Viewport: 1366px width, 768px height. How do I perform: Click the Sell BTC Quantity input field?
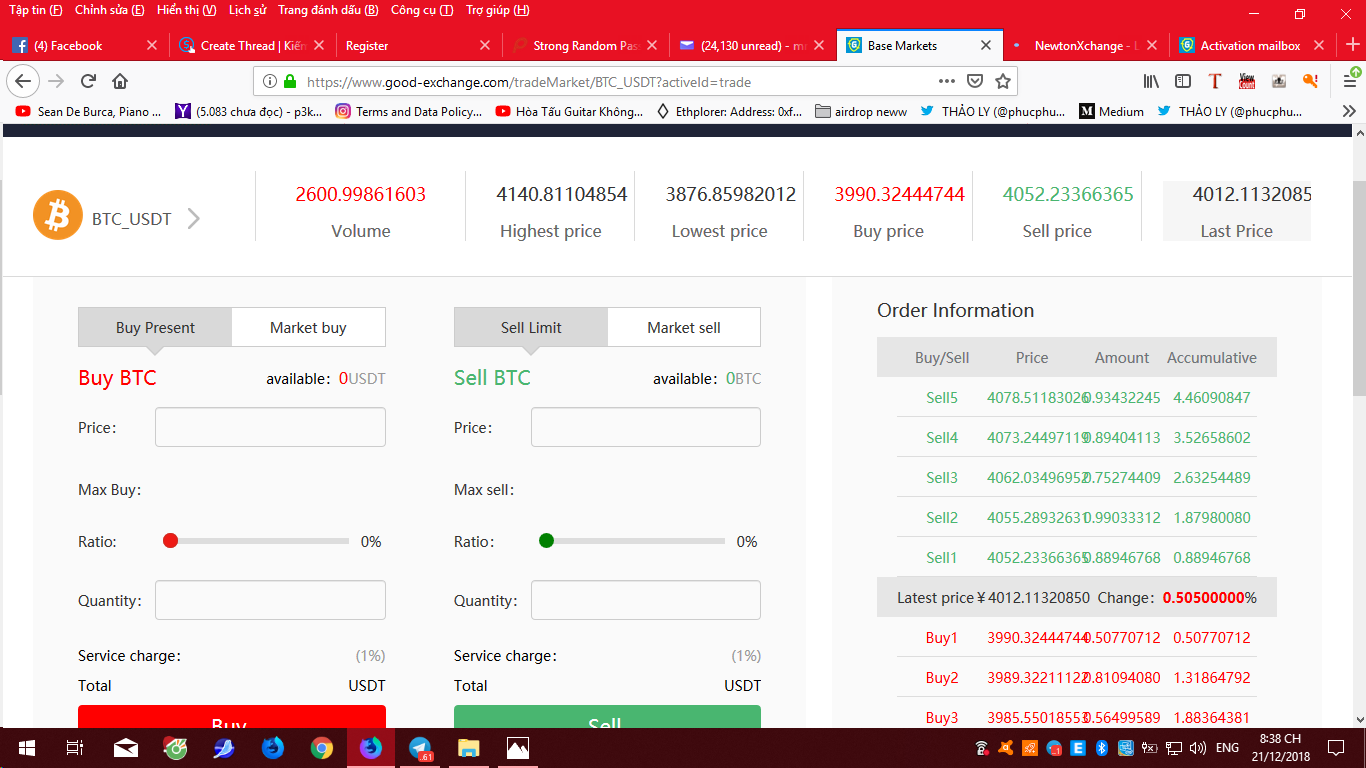click(x=646, y=600)
